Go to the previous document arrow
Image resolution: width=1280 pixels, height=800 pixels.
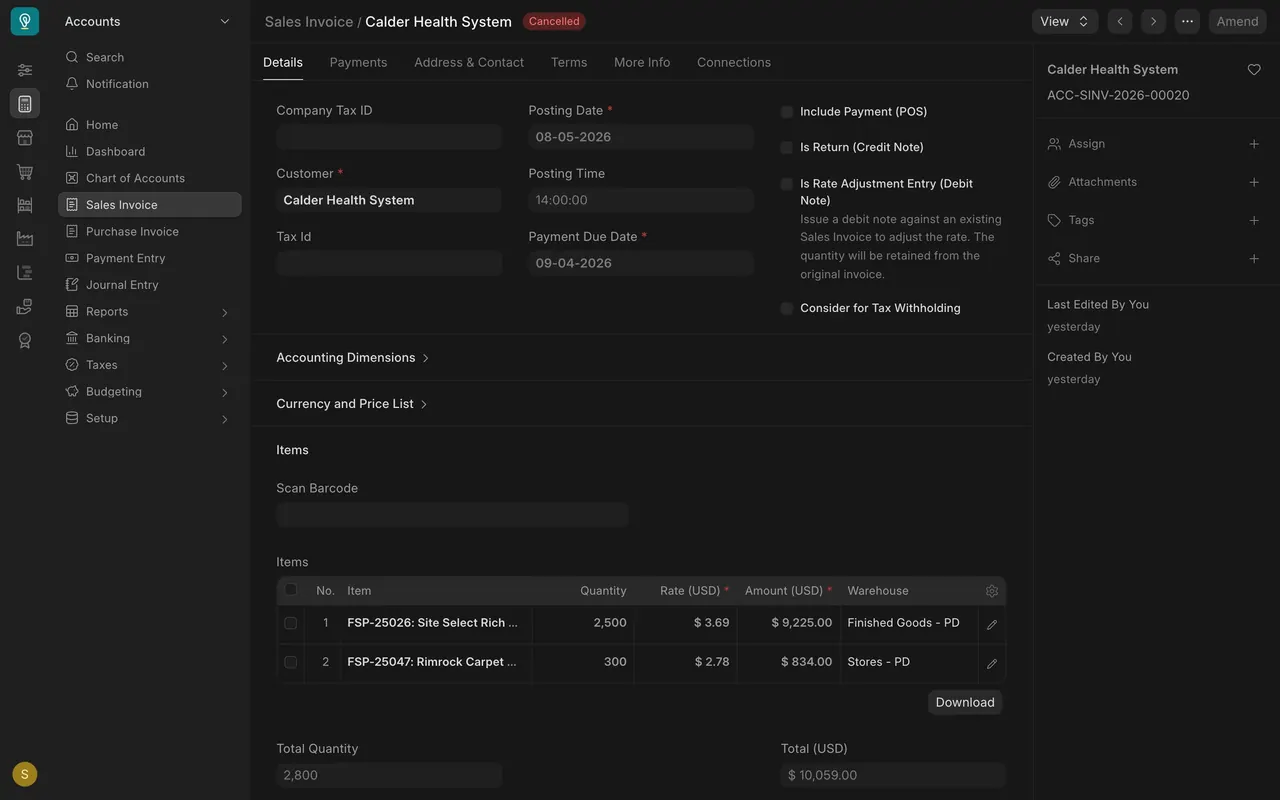click(x=1120, y=21)
